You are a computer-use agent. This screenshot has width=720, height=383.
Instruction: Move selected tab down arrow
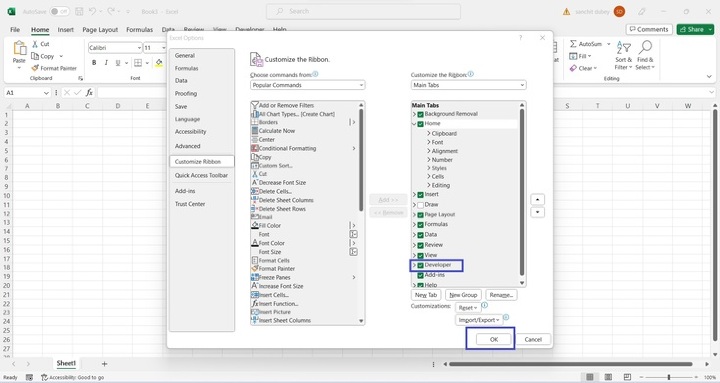[x=537, y=212]
